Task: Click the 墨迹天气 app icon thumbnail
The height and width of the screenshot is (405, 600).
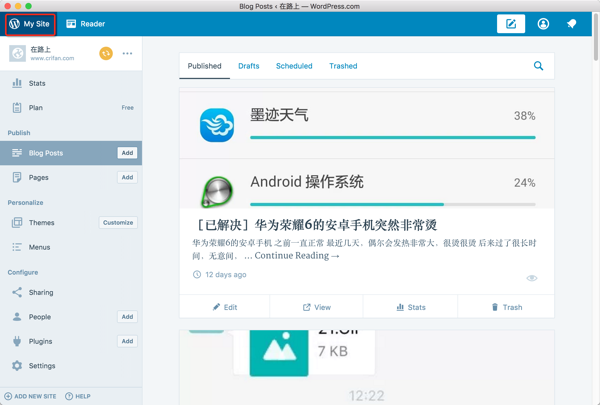Action: click(x=217, y=125)
